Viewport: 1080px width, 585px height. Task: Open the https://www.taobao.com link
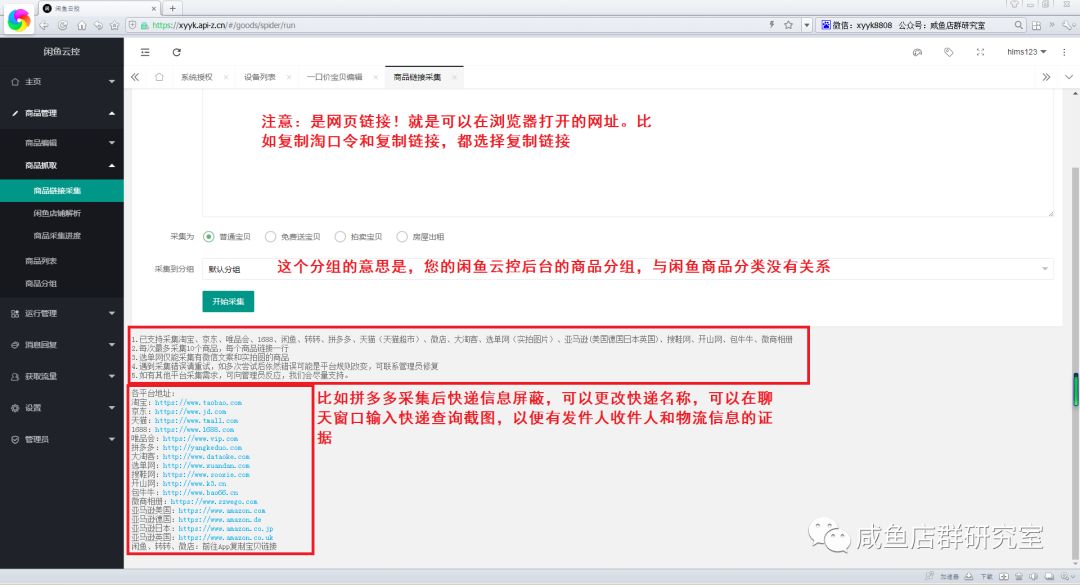point(202,402)
